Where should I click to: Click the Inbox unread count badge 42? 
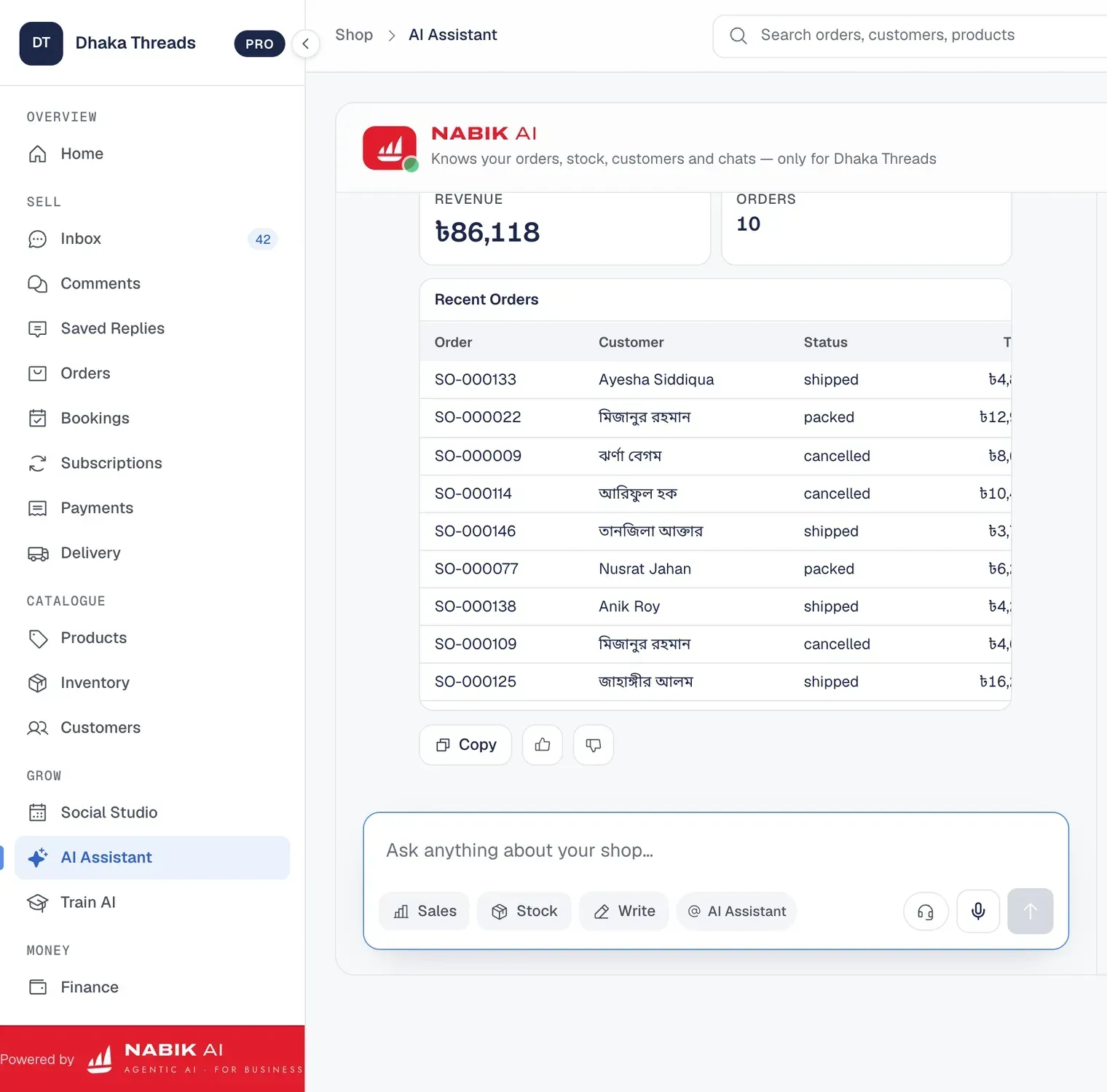263,239
